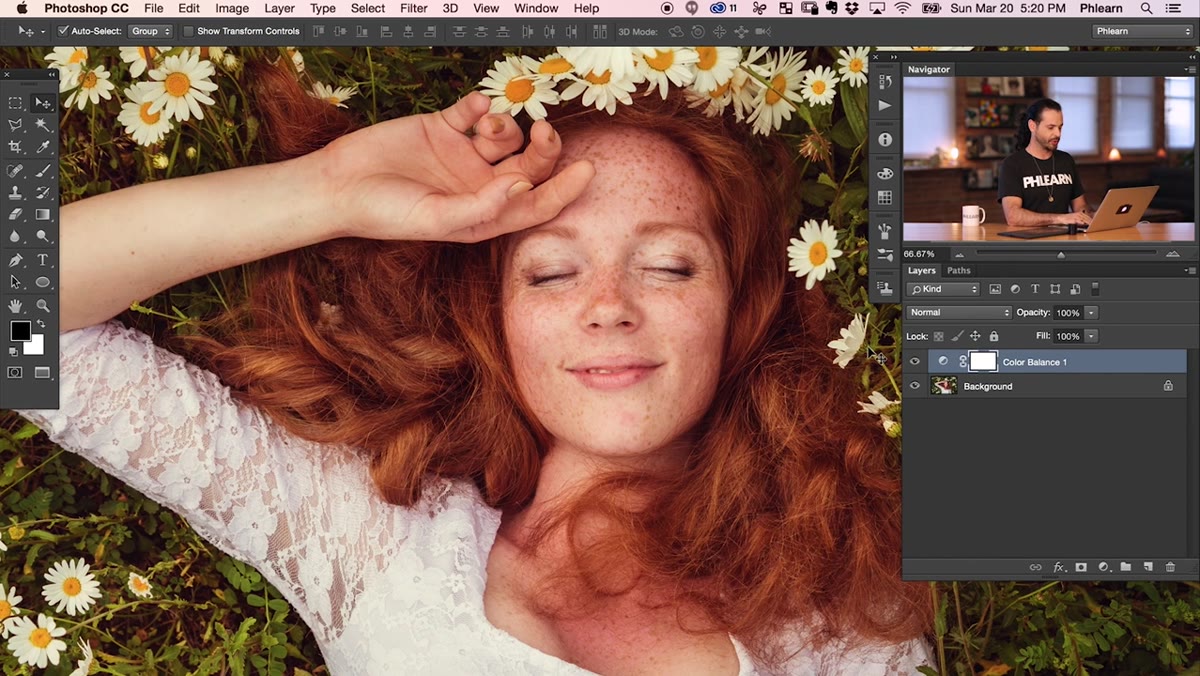This screenshot has width=1200, height=676.
Task: Select the History Brush tool
Action: point(43,193)
